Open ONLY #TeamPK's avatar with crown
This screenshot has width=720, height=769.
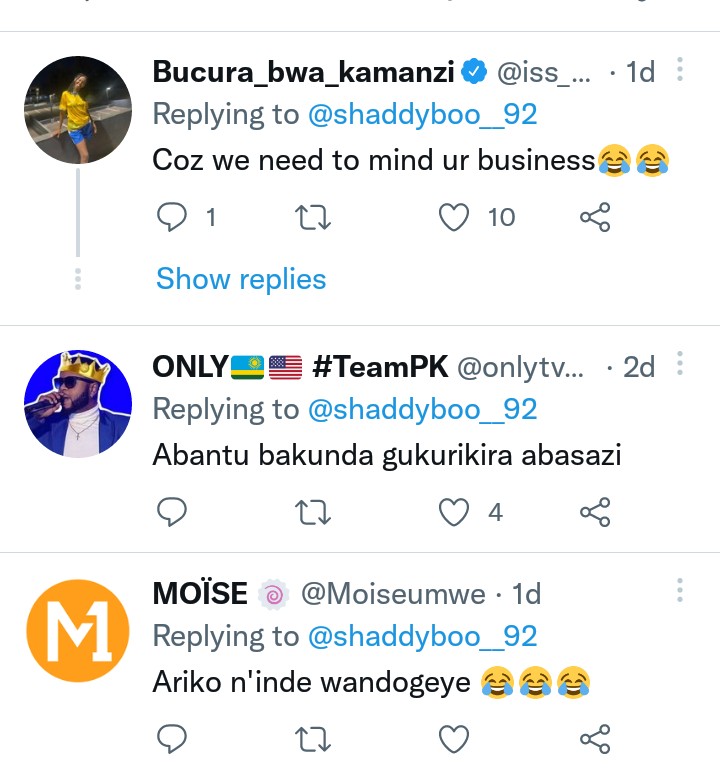point(77,403)
